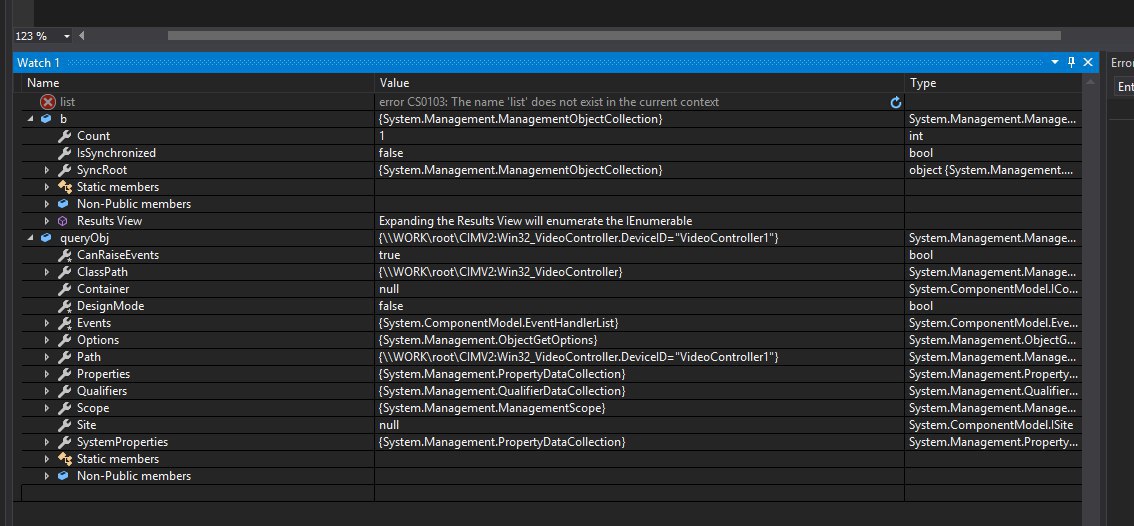
Task: Expand the Results View node
Action: [x=47, y=221]
